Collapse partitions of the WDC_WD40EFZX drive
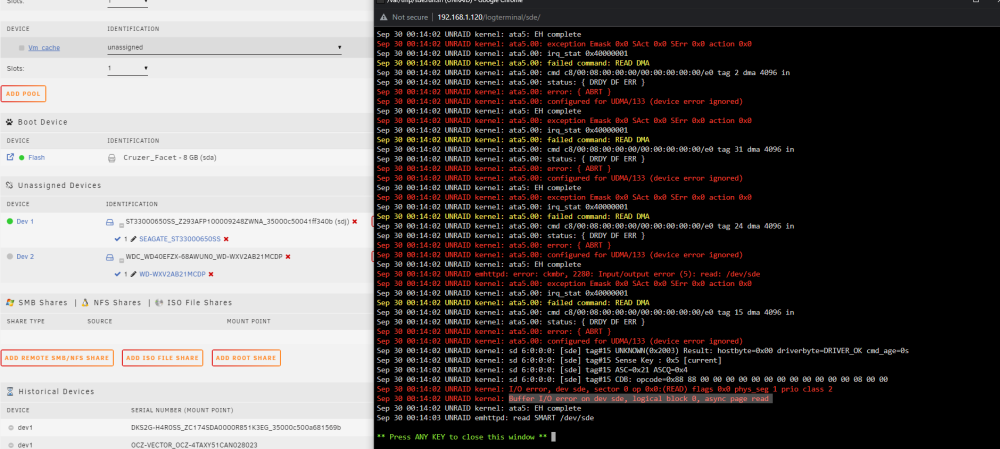The width and height of the screenshot is (1000, 449). coord(121,260)
